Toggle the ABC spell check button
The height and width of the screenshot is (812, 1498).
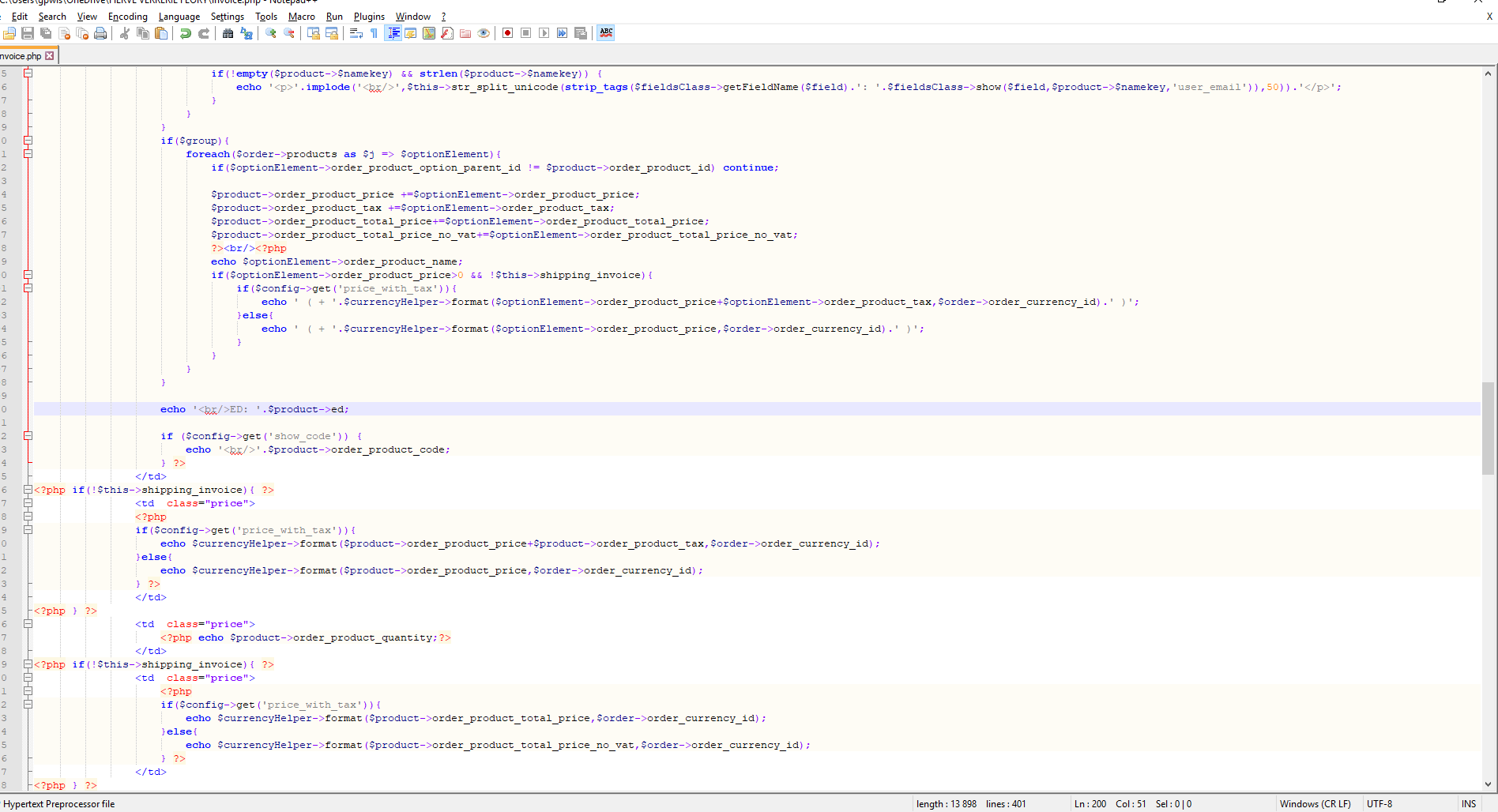coord(606,33)
